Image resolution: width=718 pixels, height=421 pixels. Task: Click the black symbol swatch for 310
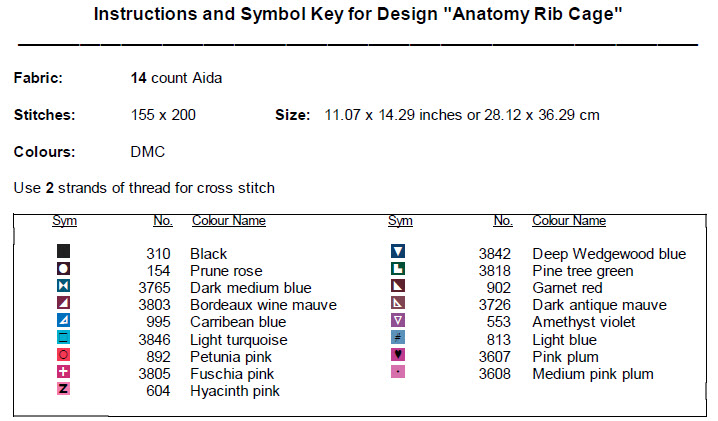(x=64, y=252)
